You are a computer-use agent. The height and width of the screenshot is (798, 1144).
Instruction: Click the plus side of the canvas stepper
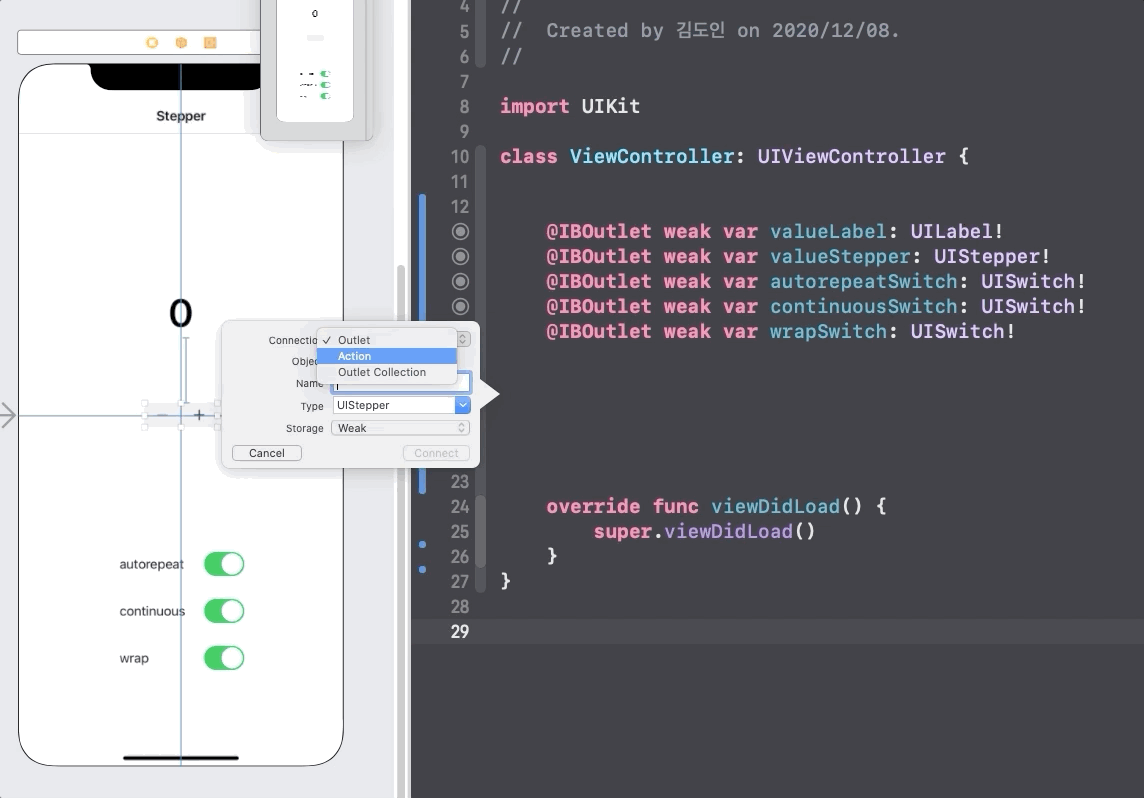(198, 415)
